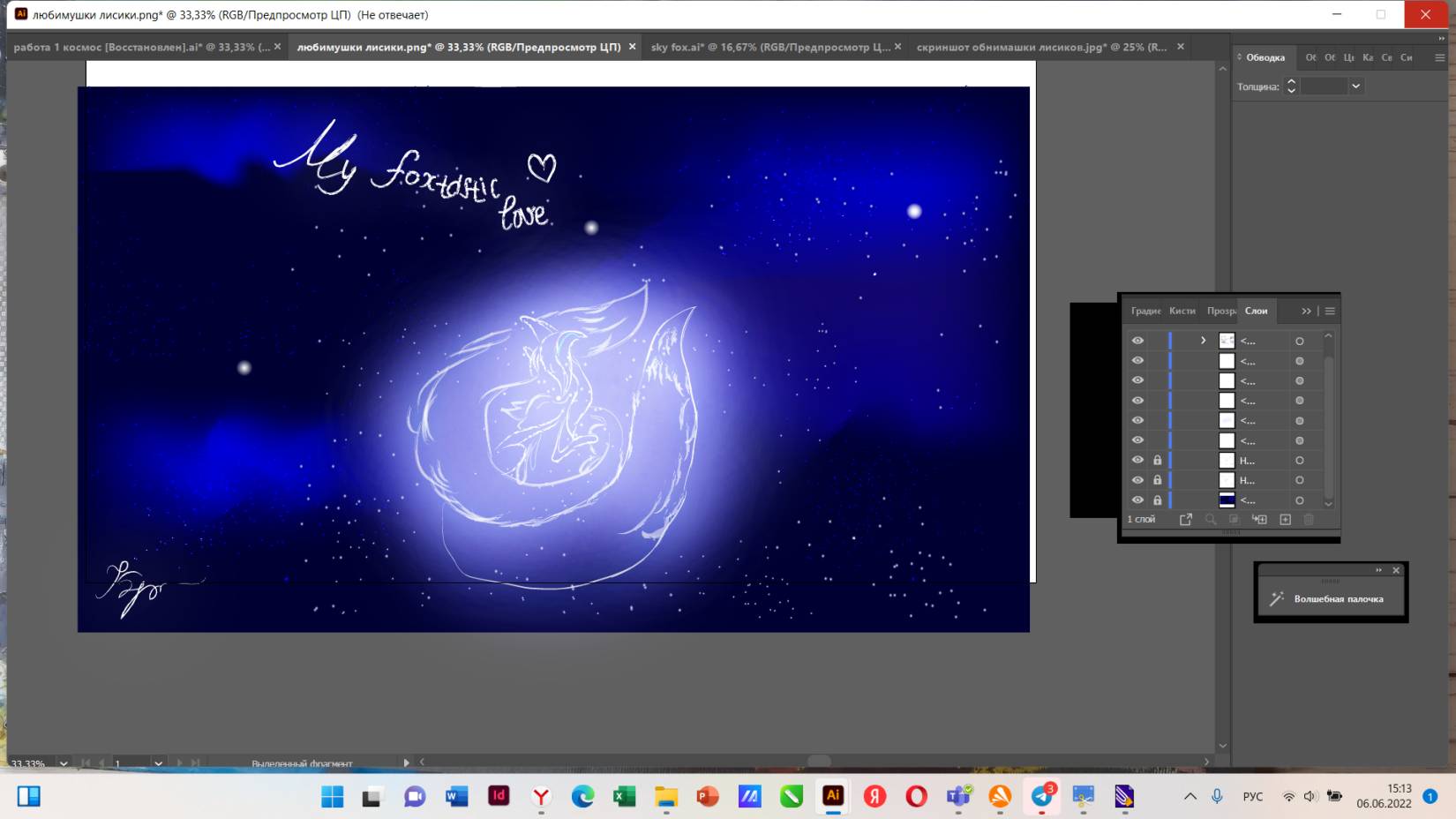Expand the top layer group in Layers panel
The image size is (1456, 819).
pyautogui.click(x=1203, y=341)
